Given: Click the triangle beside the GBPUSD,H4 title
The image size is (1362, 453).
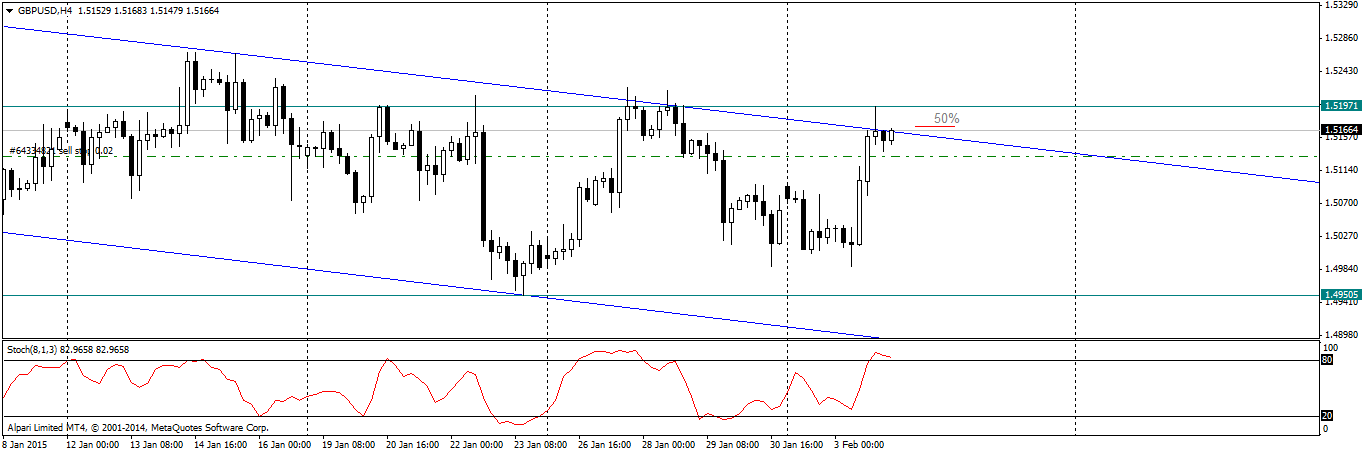Looking at the screenshot, I should [x=10, y=9].
